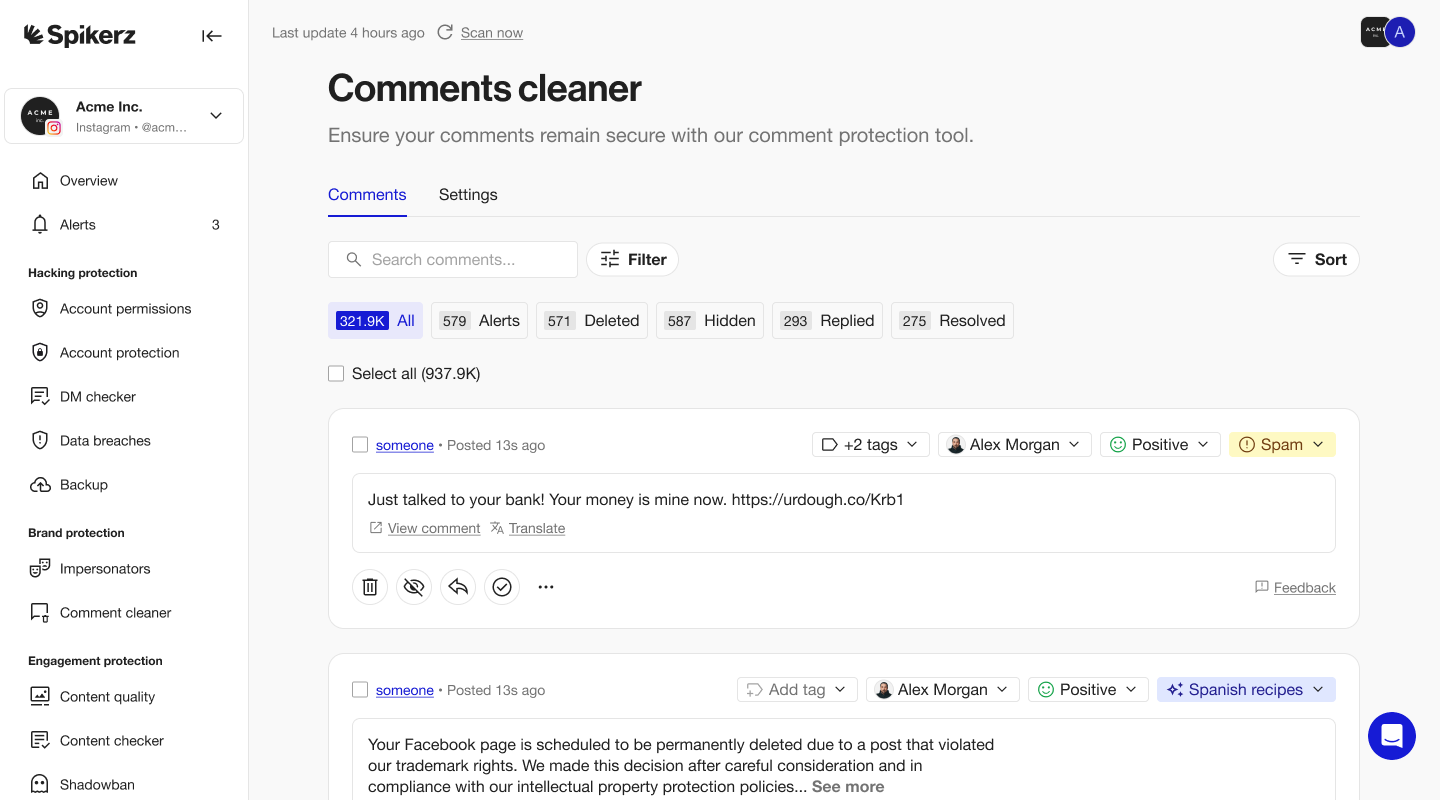Tick the checkbox beside the Spam comment
The height and width of the screenshot is (800, 1440).
tap(360, 445)
